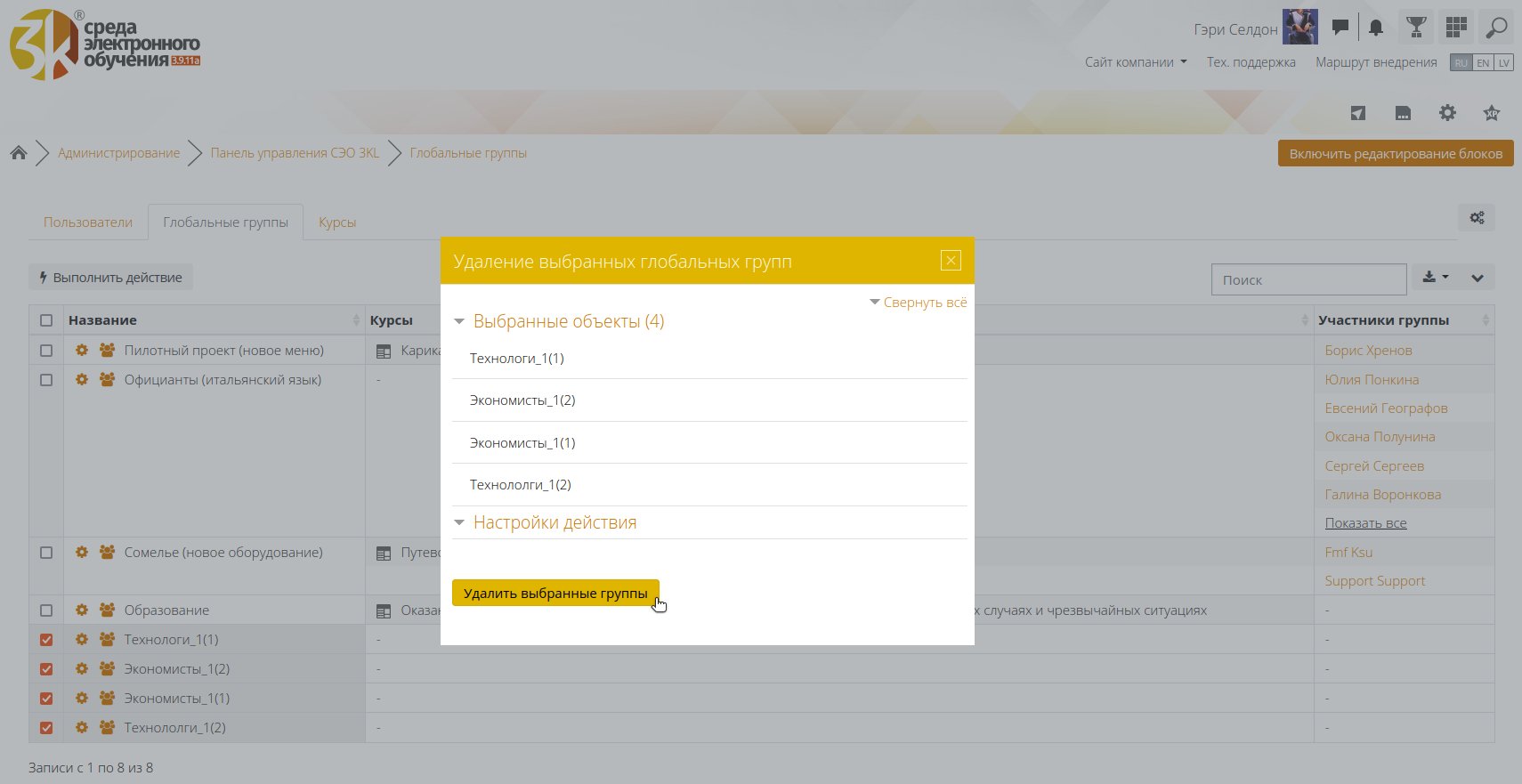Switch to the Курсы tab
This screenshot has width=1522, height=784.
point(337,222)
